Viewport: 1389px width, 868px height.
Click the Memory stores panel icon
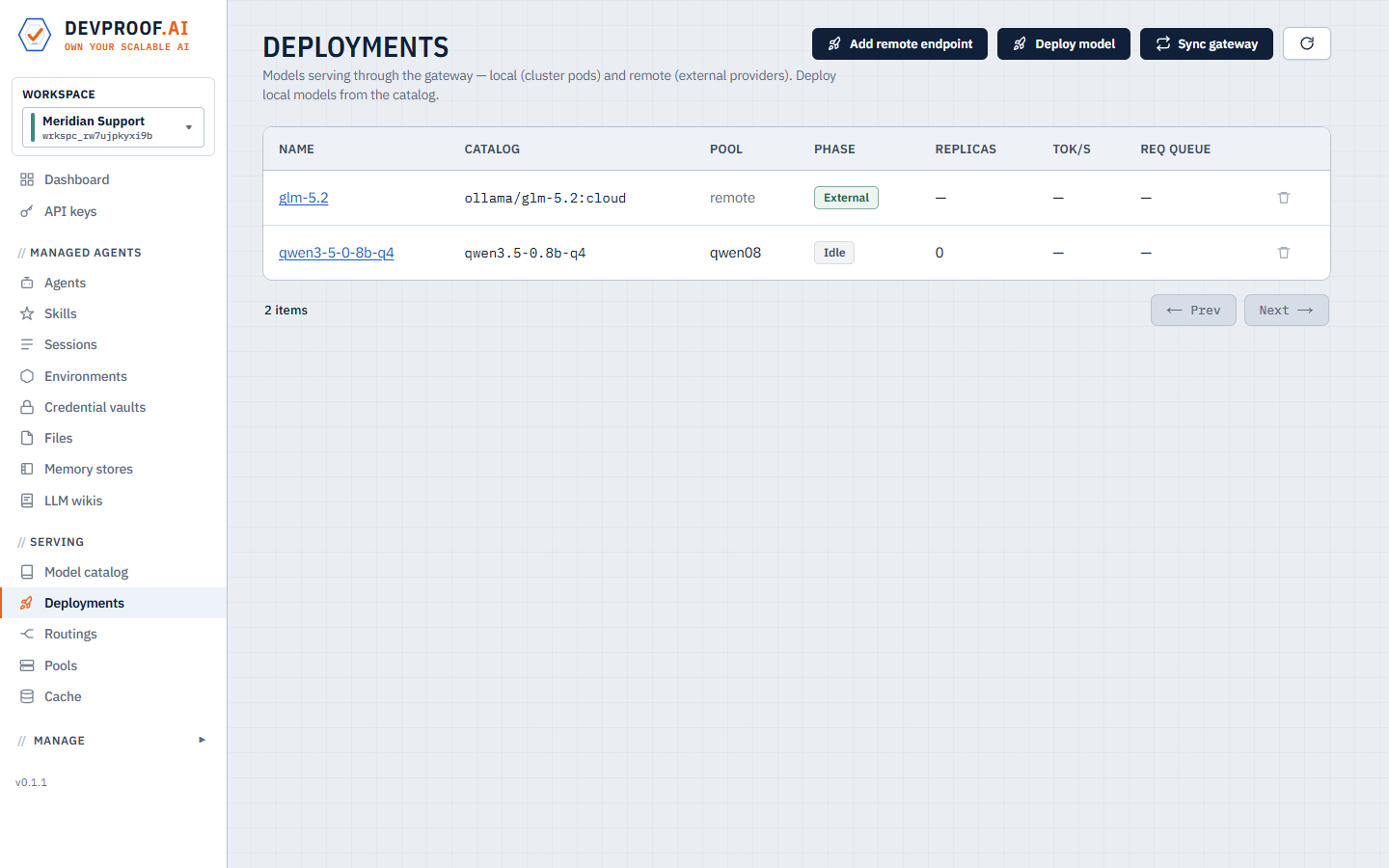tap(27, 469)
